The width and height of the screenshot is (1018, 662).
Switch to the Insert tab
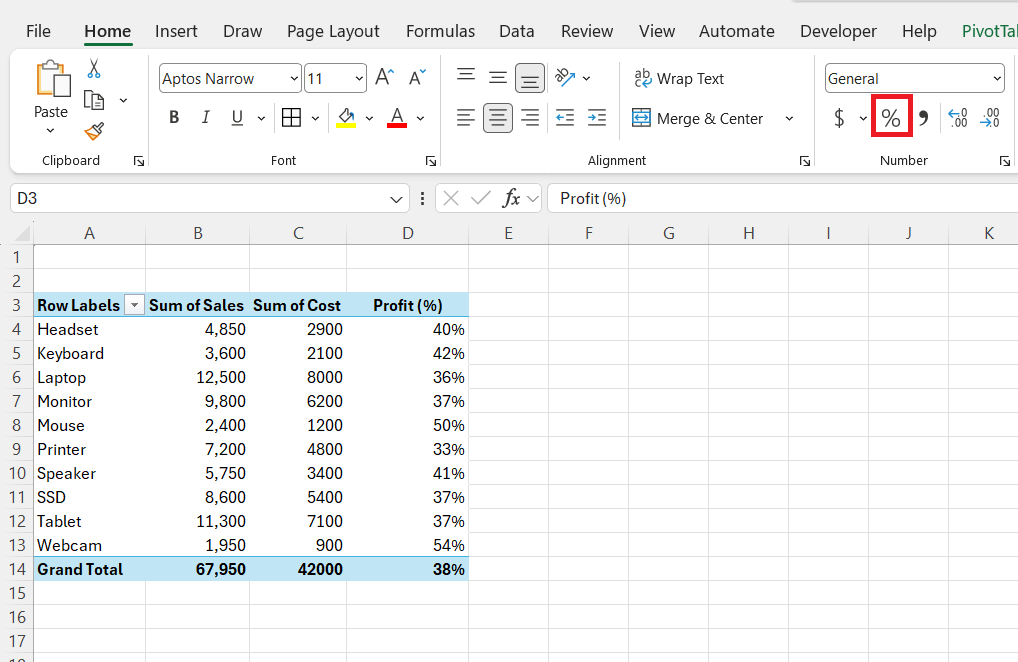click(176, 31)
